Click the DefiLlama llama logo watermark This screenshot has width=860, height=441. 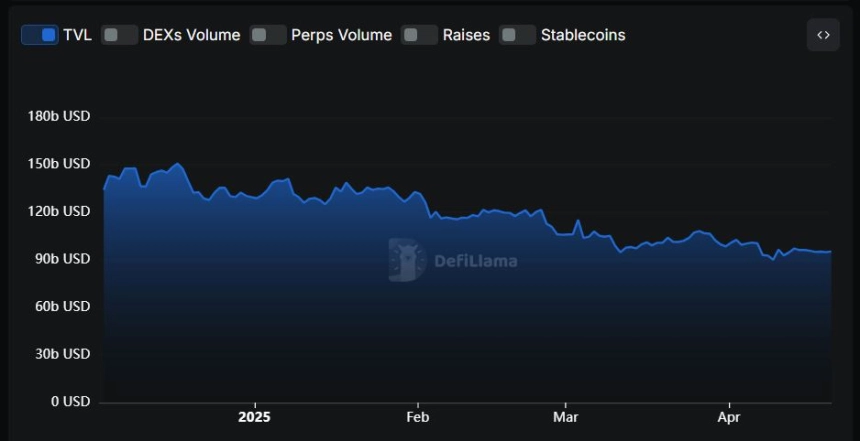(408, 260)
